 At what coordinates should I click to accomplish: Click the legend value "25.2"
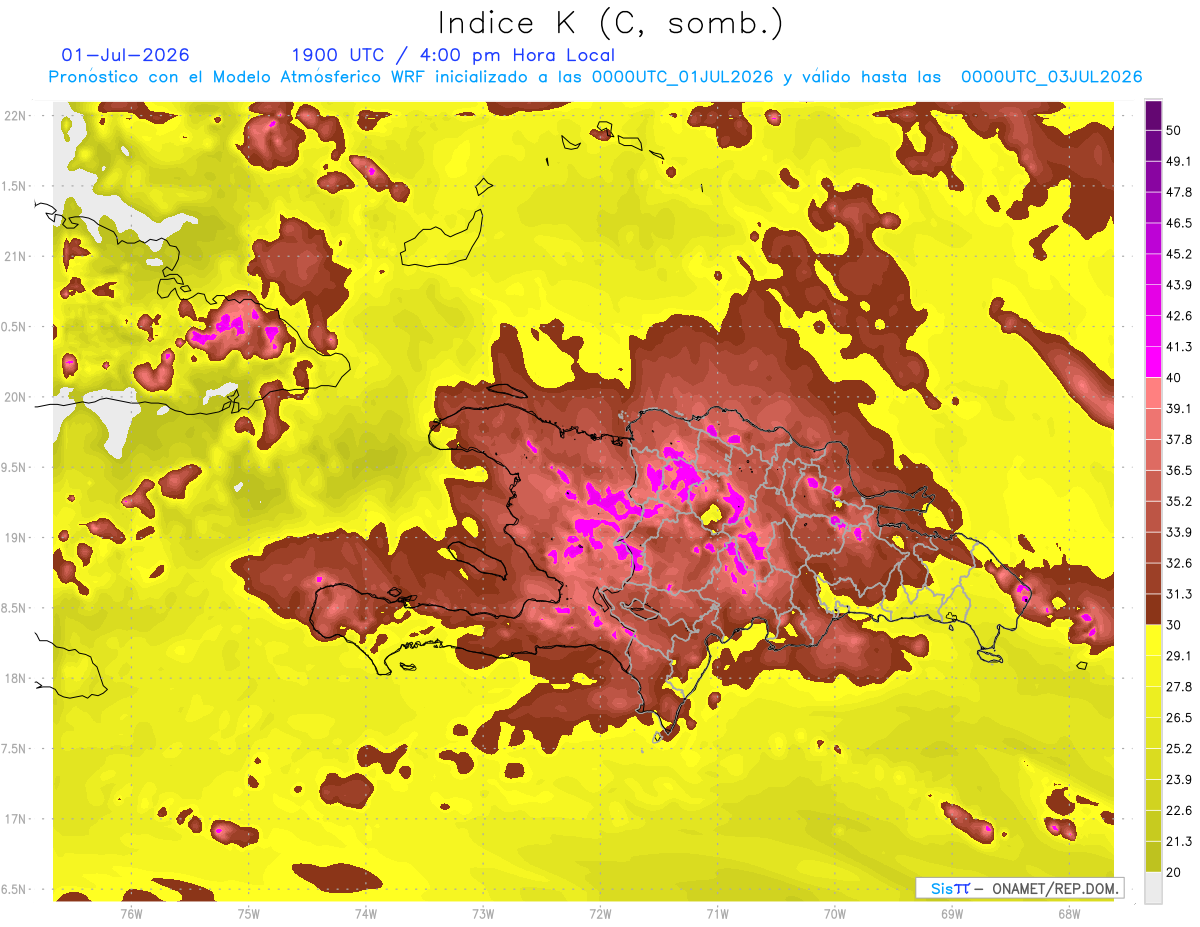1179,749
